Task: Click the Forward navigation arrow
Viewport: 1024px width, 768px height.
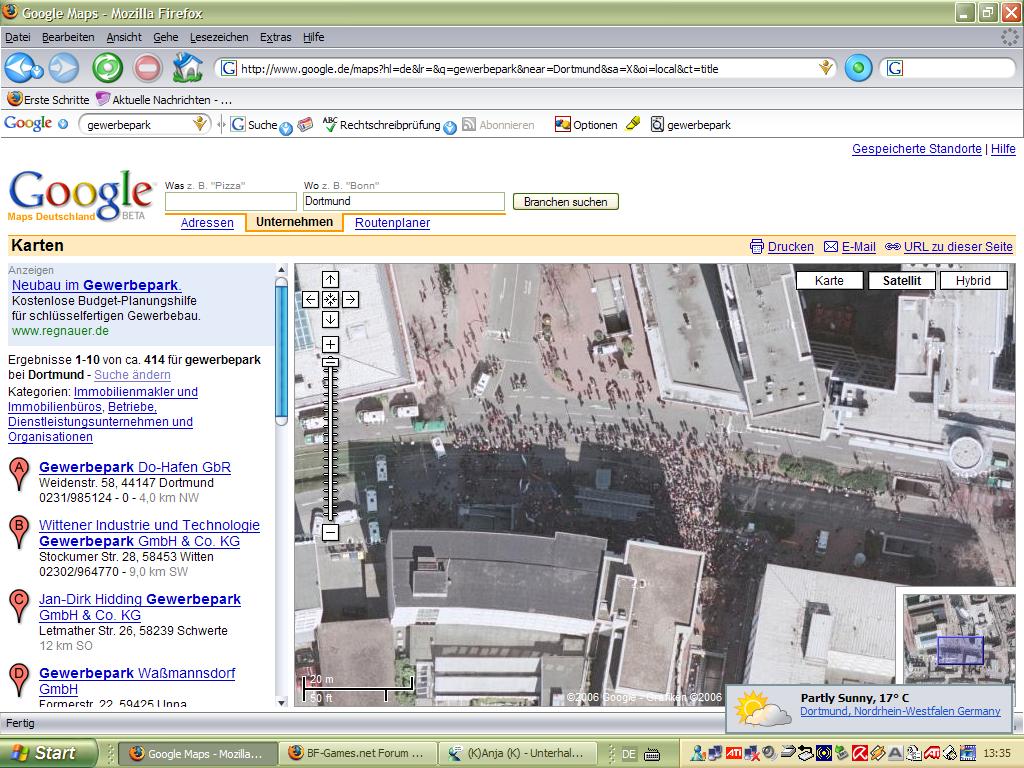Action: point(64,68)
